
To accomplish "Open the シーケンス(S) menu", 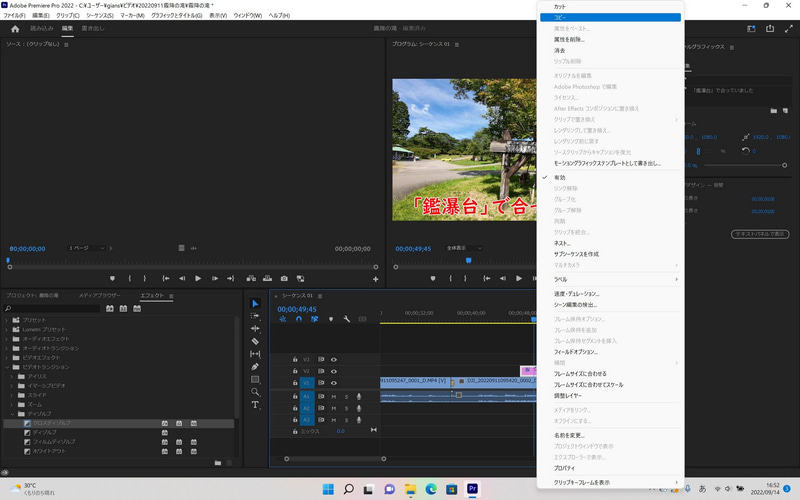I will point(100,16).
